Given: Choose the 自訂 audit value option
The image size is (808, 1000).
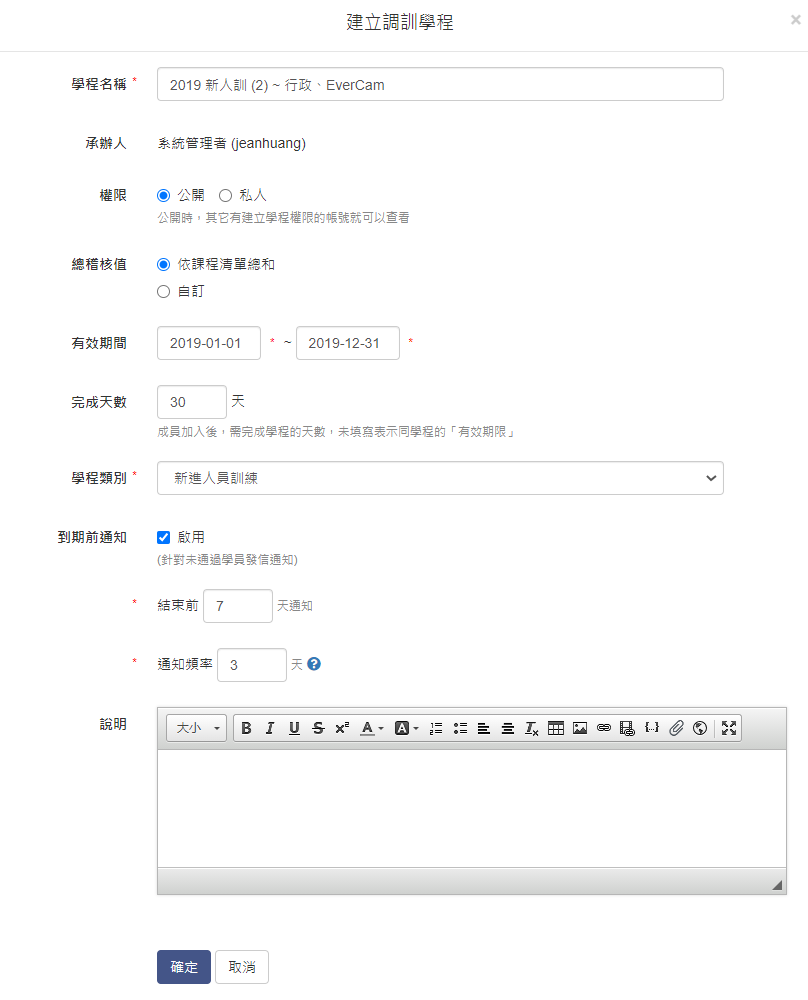Looking at the screenshot, I should [x=164, y=292].
